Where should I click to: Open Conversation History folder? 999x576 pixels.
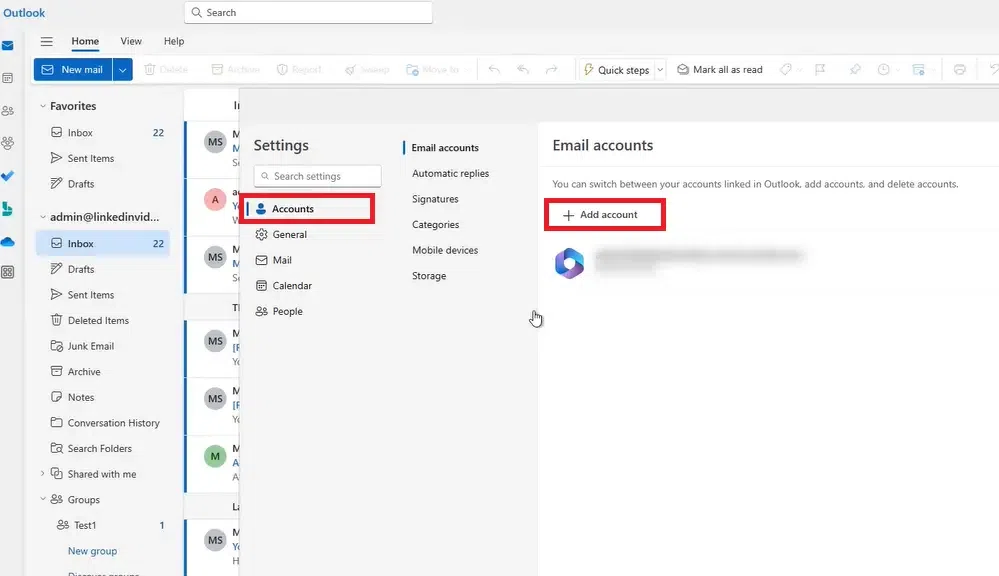click(x=103, y=422)
